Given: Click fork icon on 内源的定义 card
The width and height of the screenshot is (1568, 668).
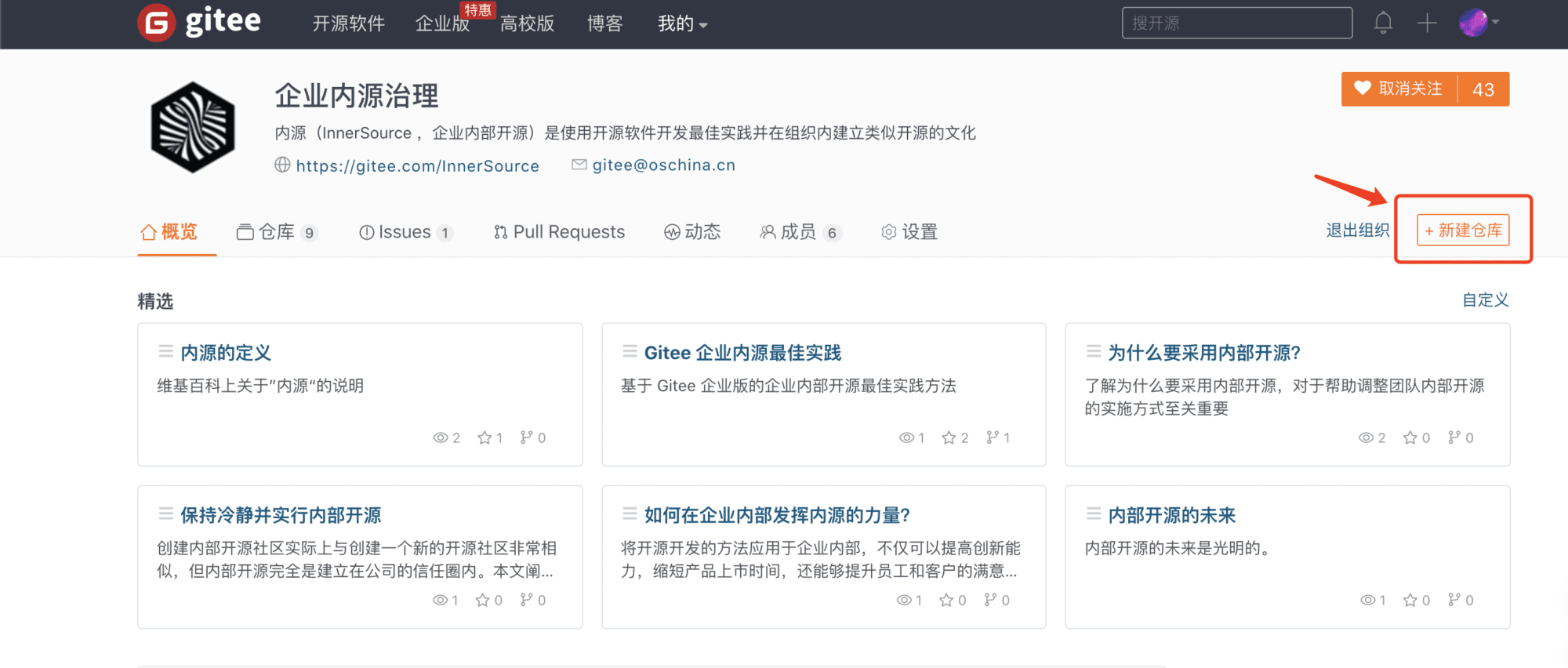Looking at the screenshot, I should tap(527, 437).
